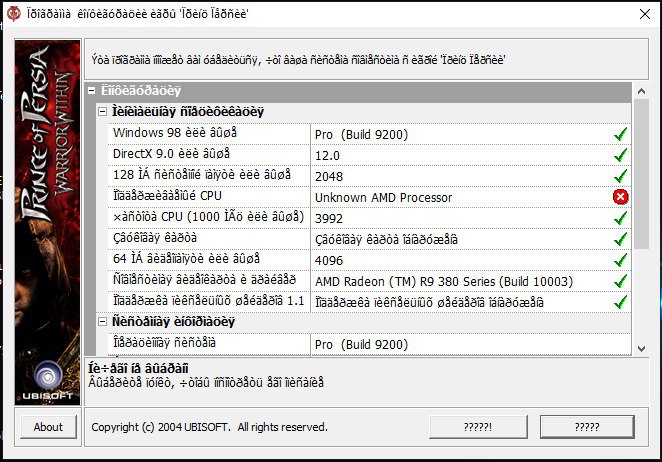Select the 'CPU (1000' speed requirement label
The height and width of the screenshot is (462, 662).
[209, 217]
